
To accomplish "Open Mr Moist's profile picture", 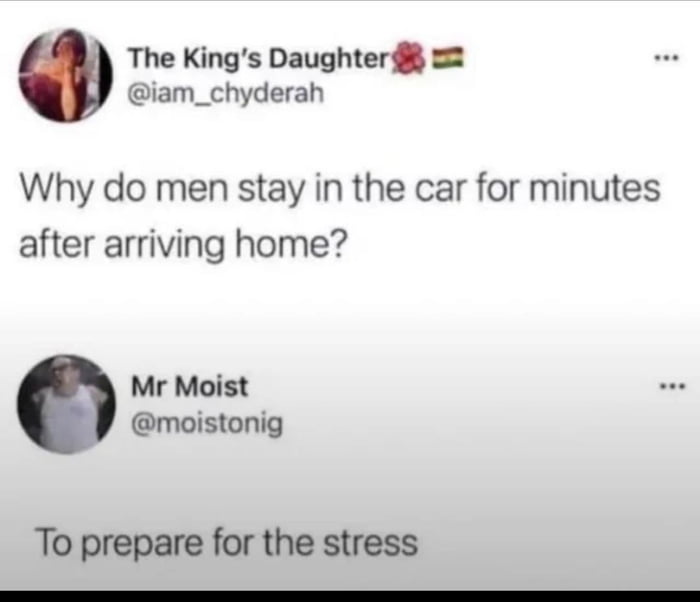I will click(x=67, y=404).
